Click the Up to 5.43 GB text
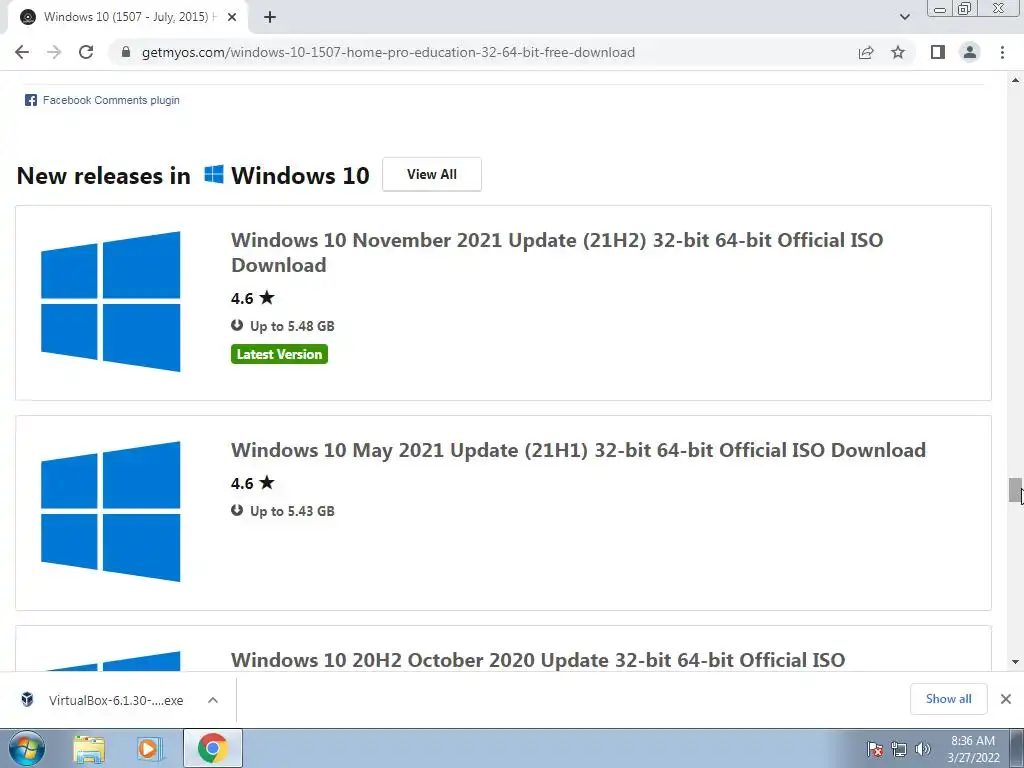The image size is (1024, 768). tap(292, 511)
